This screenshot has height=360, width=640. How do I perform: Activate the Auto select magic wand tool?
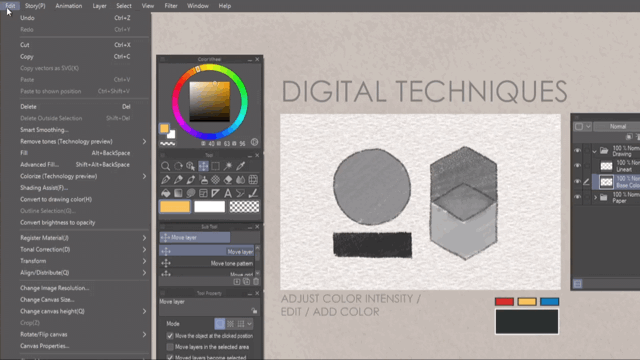228,166
